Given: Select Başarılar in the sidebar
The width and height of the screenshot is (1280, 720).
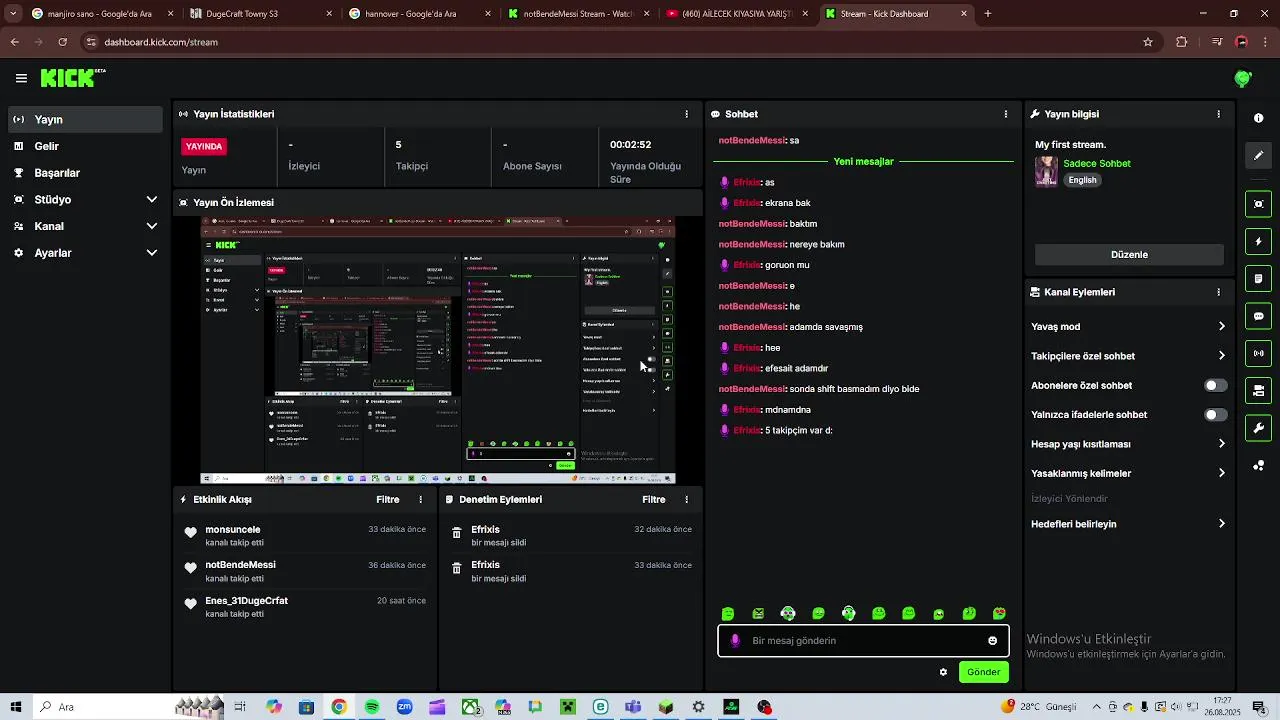Looking at the screenshot, I should (84, 172).
